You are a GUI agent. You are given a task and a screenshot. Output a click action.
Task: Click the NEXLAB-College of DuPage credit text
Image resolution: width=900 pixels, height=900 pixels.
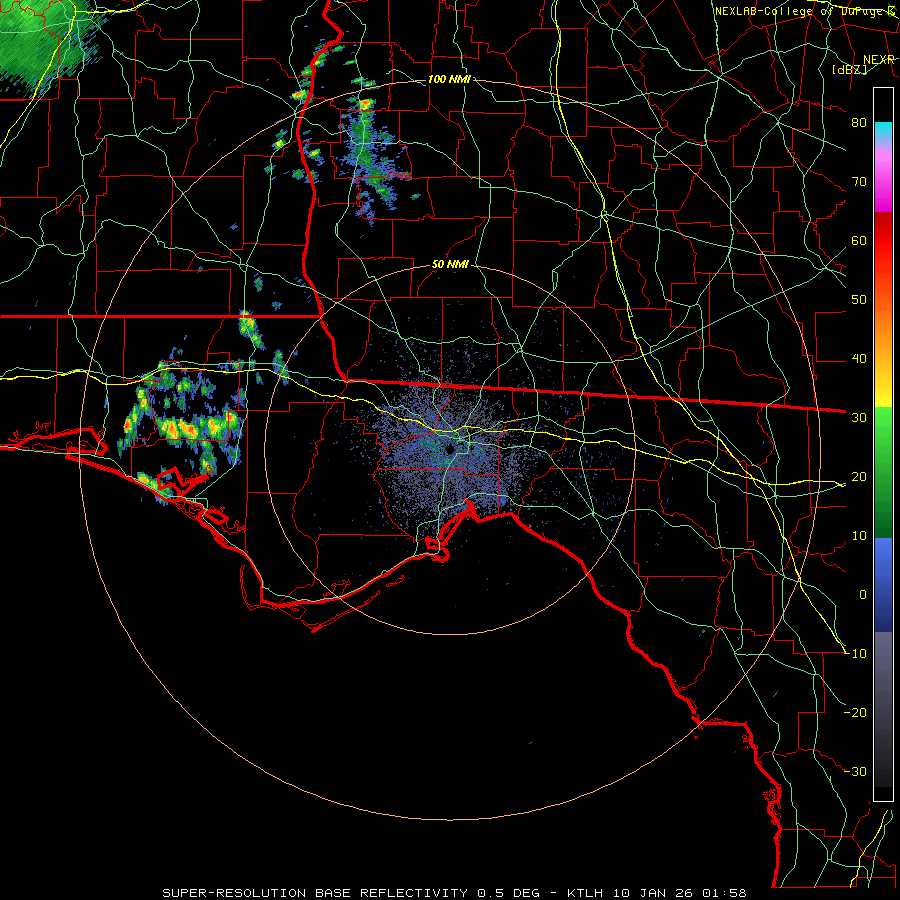tap(804, 11)
